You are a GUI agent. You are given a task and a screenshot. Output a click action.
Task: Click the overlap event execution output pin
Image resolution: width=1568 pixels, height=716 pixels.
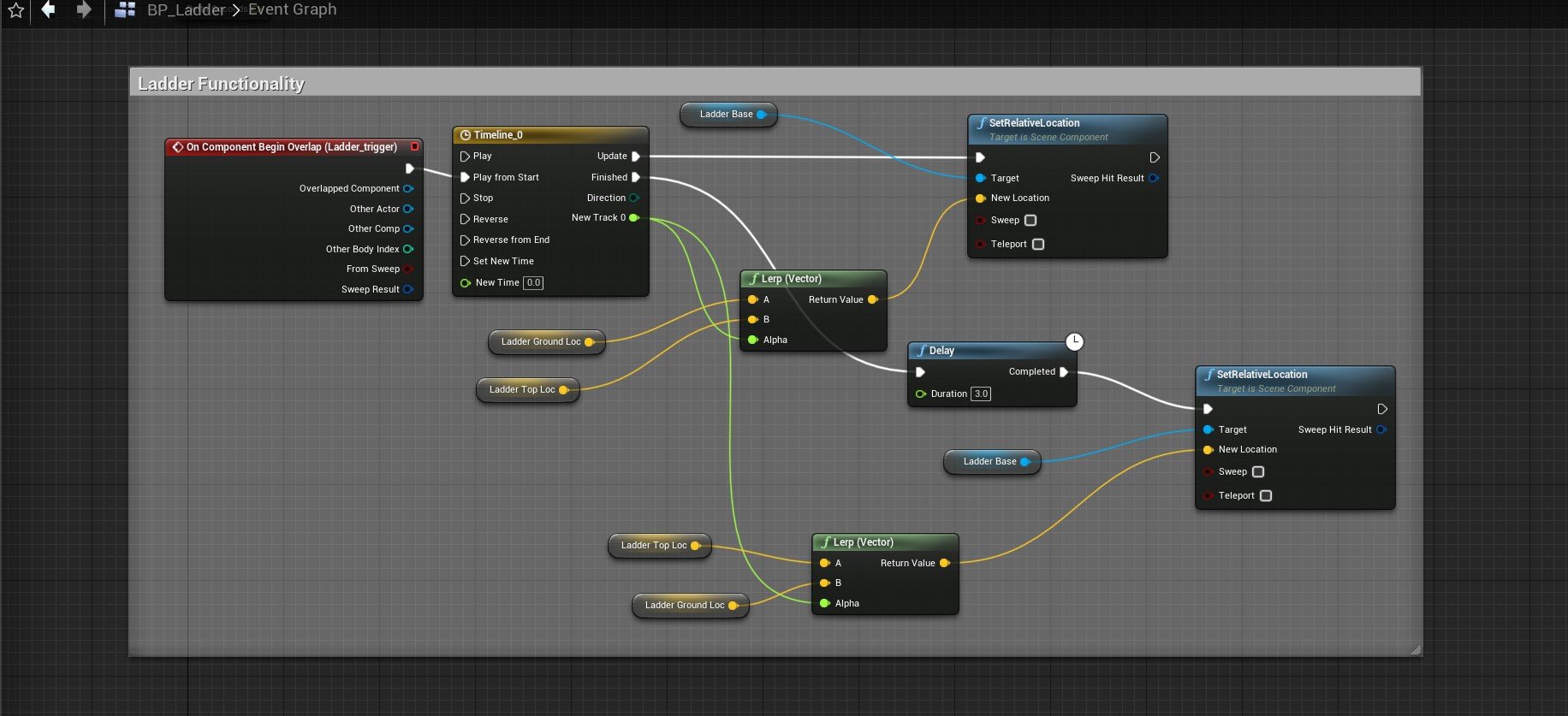[x=409, y=169]
